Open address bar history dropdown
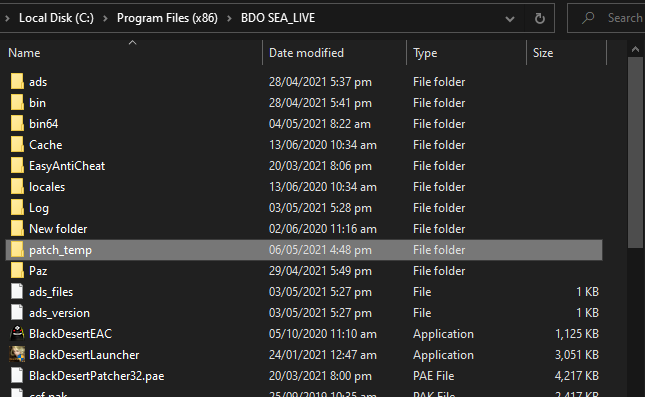Viewport: 645px width, 397px height. point(510,19)
